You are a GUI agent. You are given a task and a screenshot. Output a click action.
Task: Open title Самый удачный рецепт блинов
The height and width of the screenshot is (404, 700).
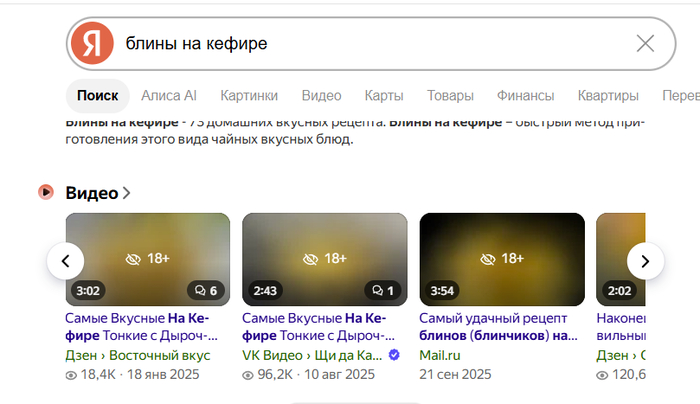498,327
